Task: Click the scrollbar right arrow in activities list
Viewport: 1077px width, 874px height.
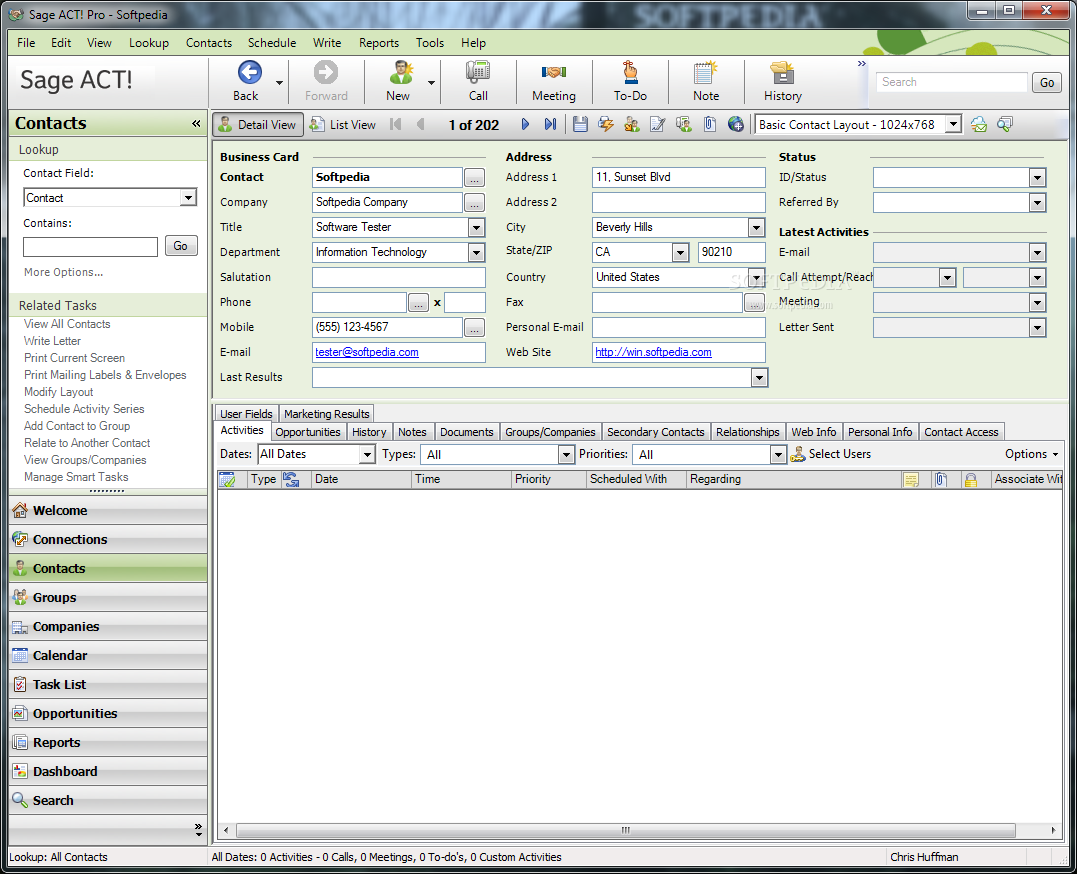Action: (1053, 830)
